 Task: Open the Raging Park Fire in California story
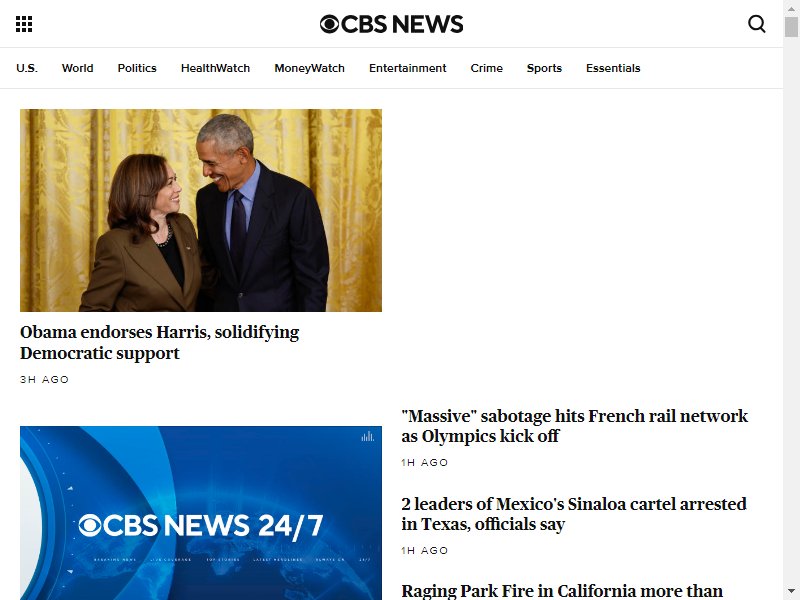tap(561, 591)
